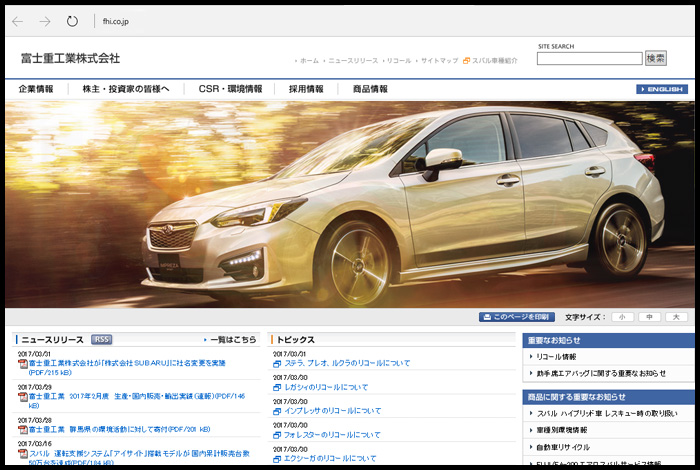Image resolution: width=700 pixels, height=470 pixels.
Task: Select the 2017/03/31 date above the 社名変更 news release
Action: coord(34,354)
